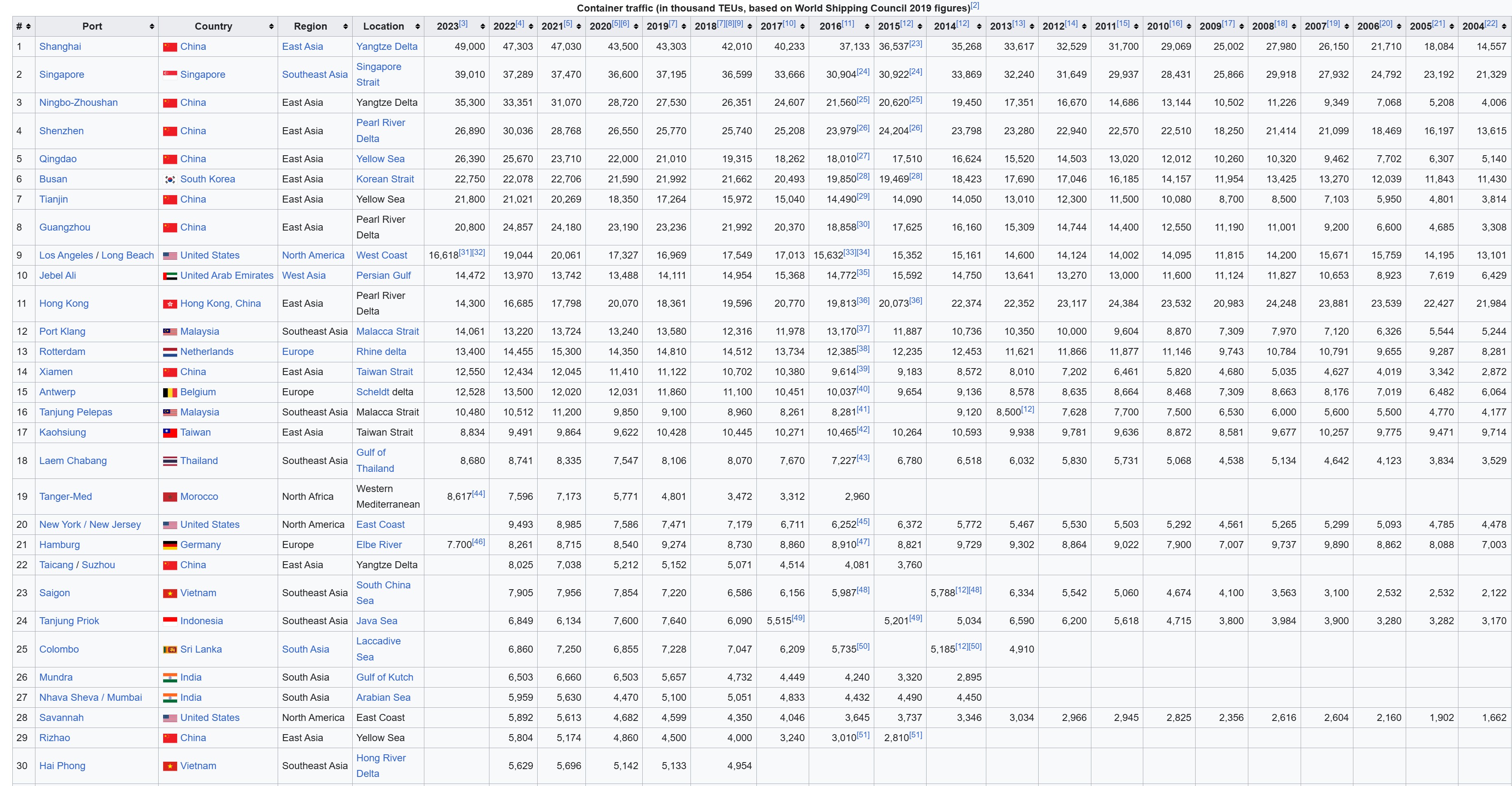The image size is (1512, 786).
Task: Click Germany flag icon
Action: point(170,545)
